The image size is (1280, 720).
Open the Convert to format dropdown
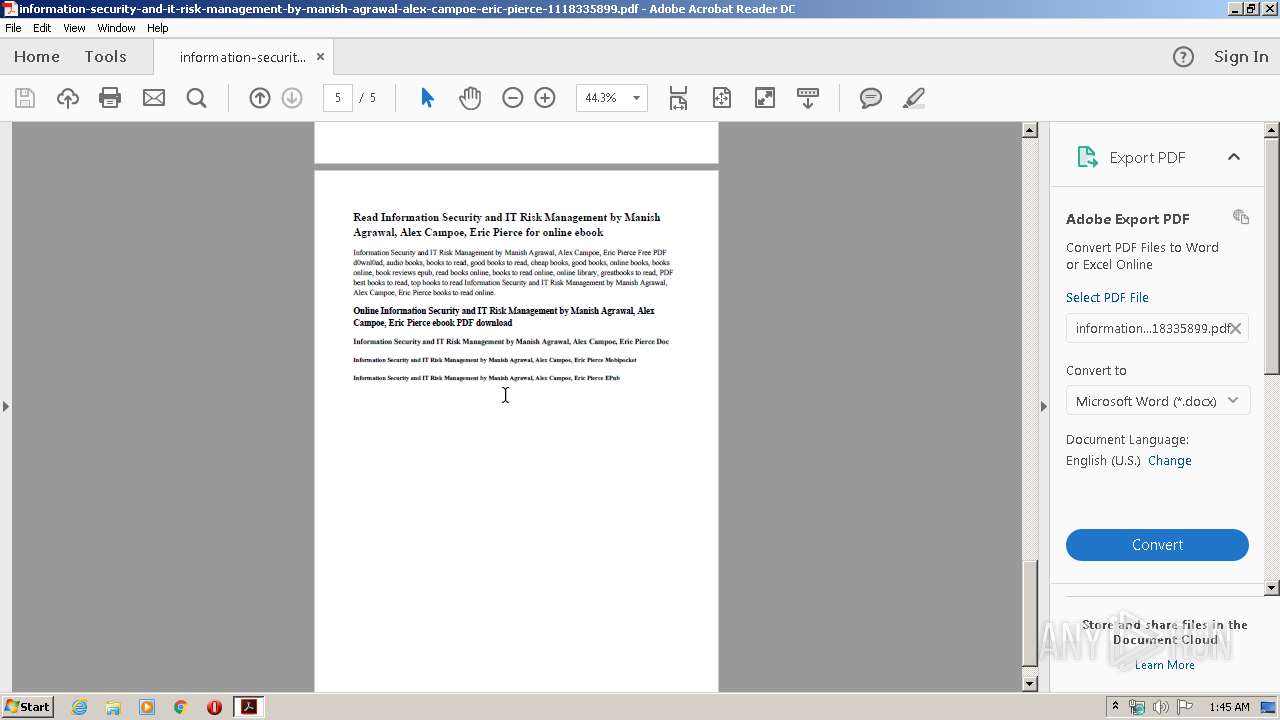pos(1157,401)
